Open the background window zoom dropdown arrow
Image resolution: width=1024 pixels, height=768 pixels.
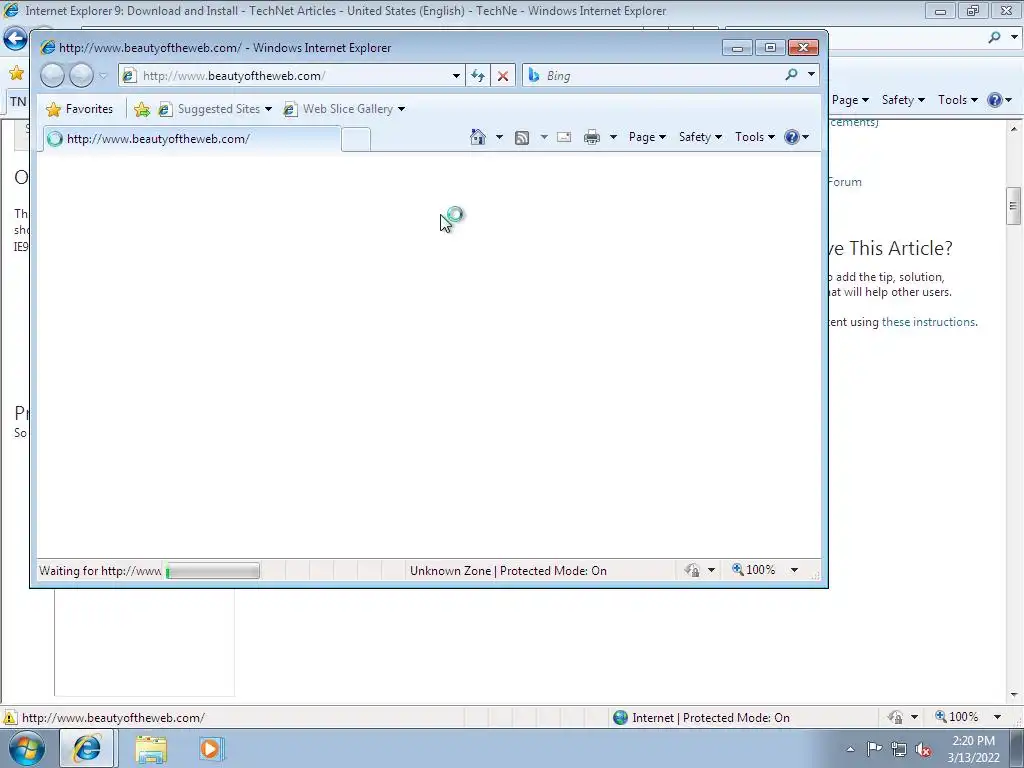pos(997,717)
